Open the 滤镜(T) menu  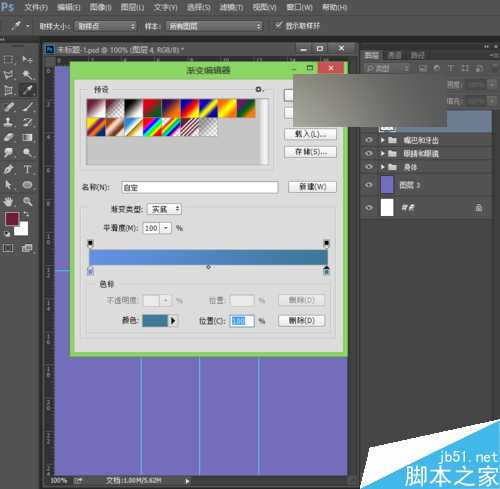[x=231, y=7]
